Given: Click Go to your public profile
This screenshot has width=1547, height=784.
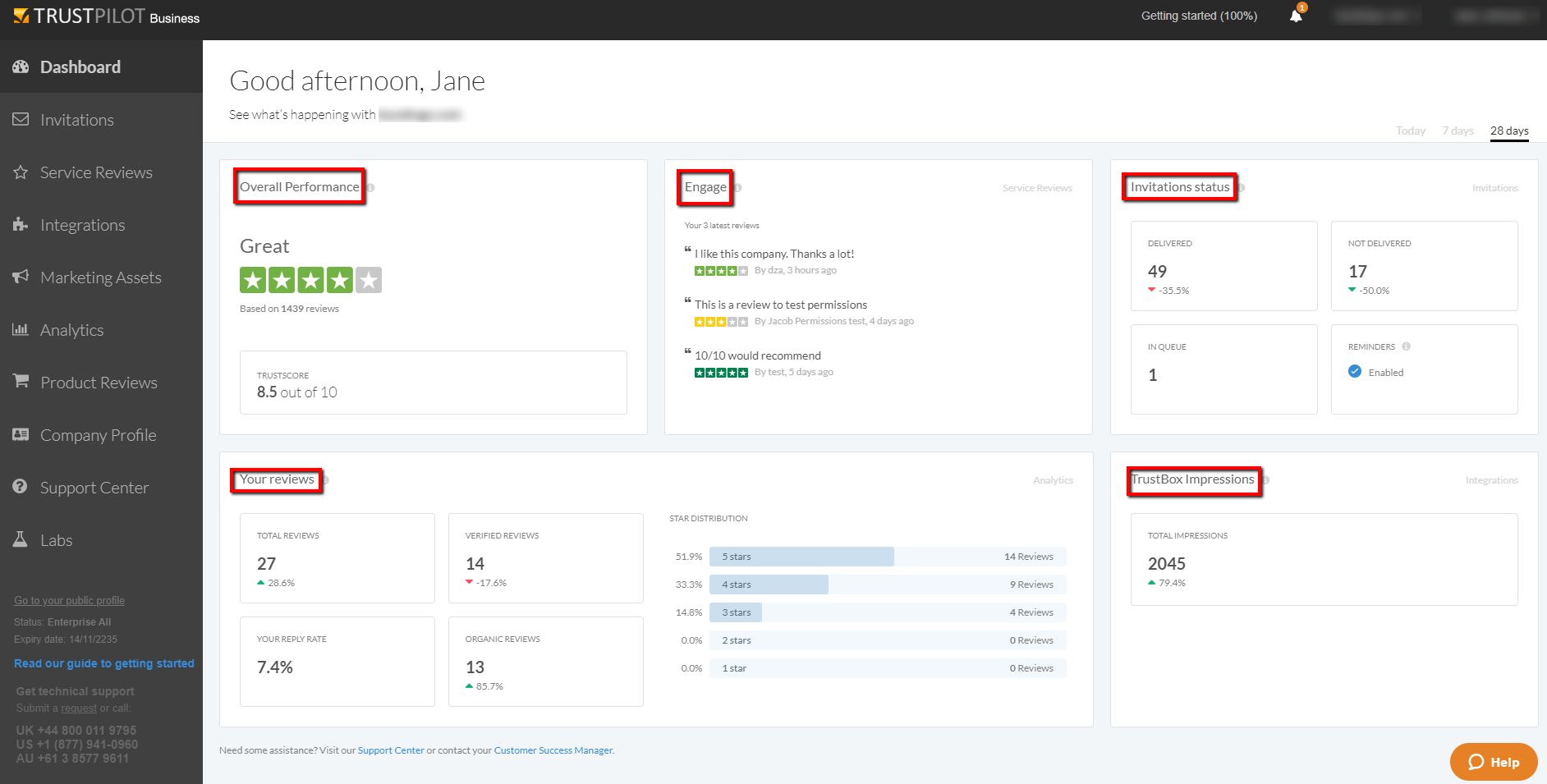Looking at the screenshot, I should (x=69, y=601).
